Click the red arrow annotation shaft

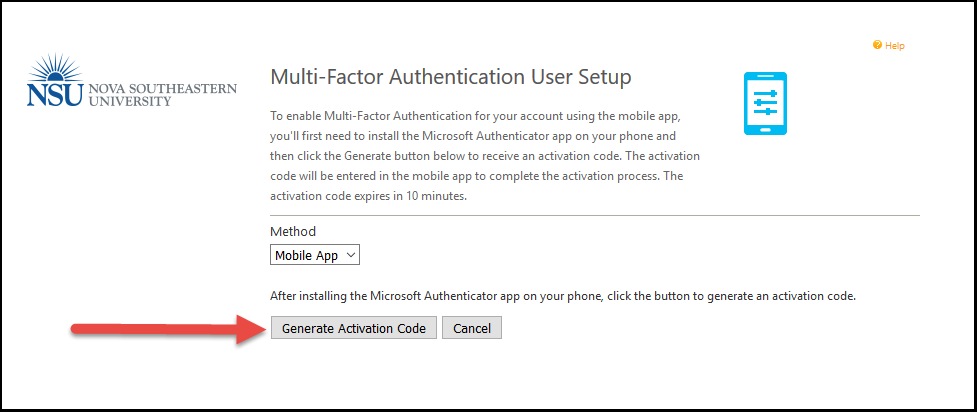click(153, 328)
